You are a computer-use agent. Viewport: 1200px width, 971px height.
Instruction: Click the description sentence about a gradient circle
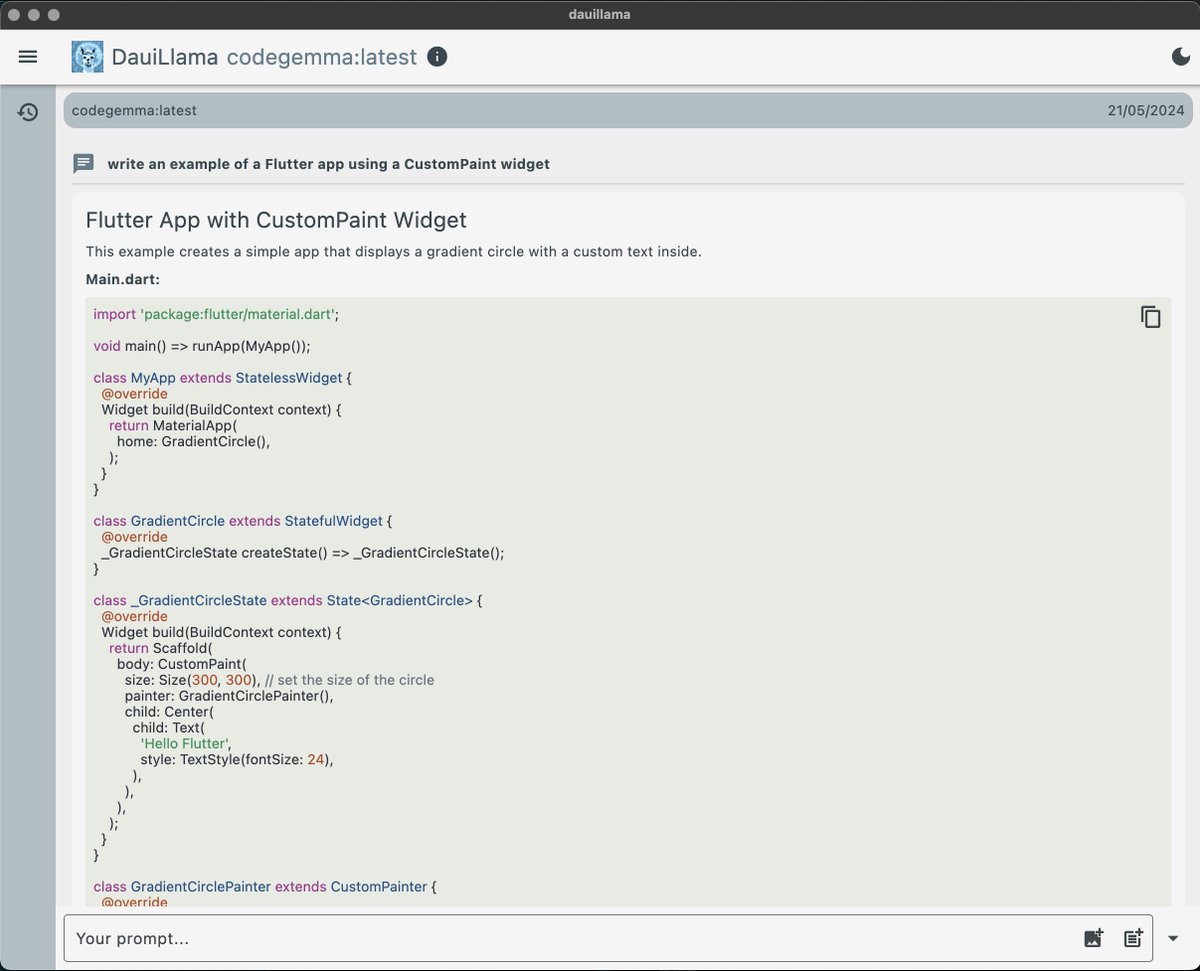pos(394,251)
